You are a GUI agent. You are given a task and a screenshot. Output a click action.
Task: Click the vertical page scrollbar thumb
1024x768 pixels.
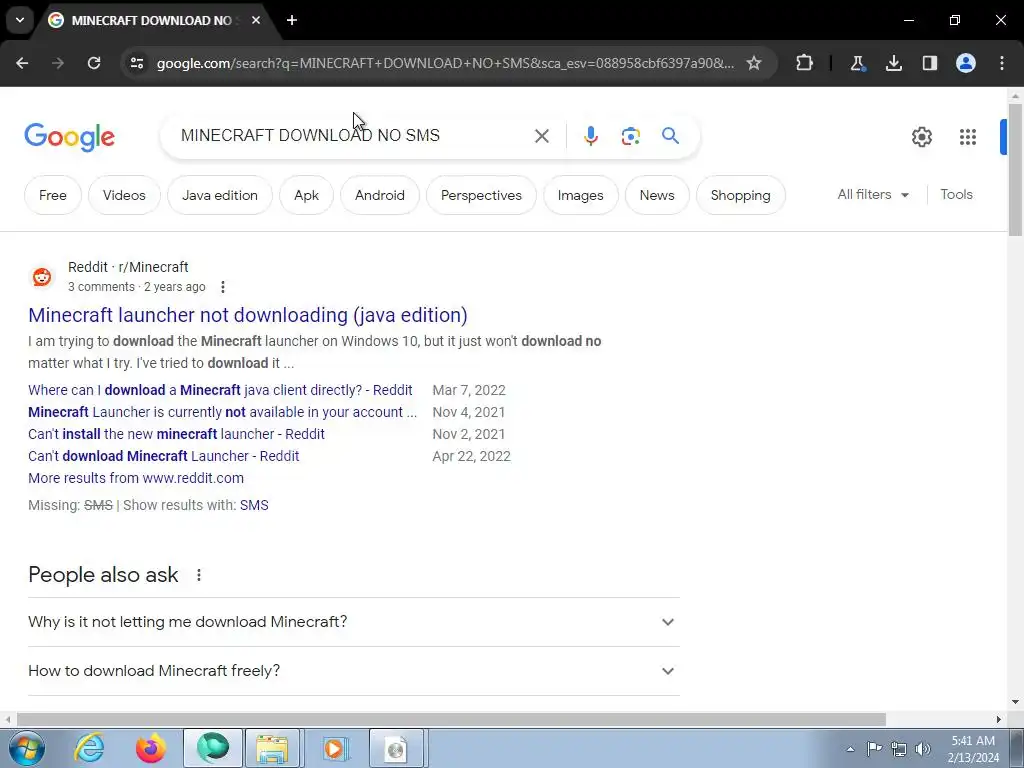pyautogui.click(x=1015, y=170)
